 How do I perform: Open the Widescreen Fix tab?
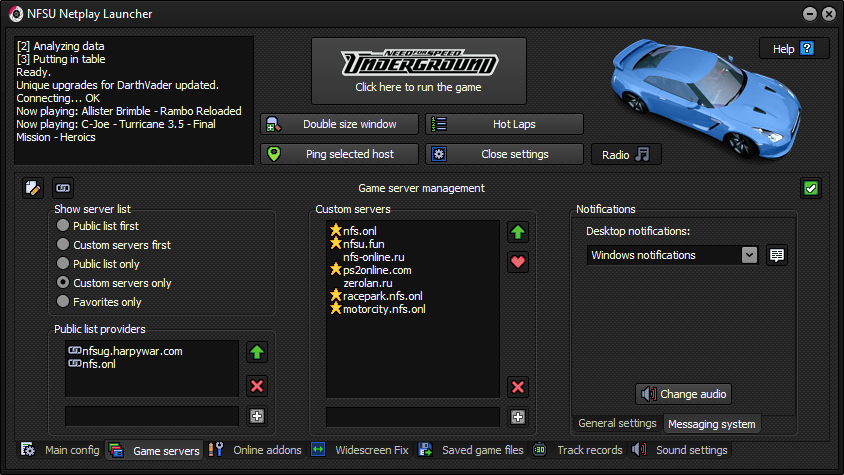[x=360, y=450]
